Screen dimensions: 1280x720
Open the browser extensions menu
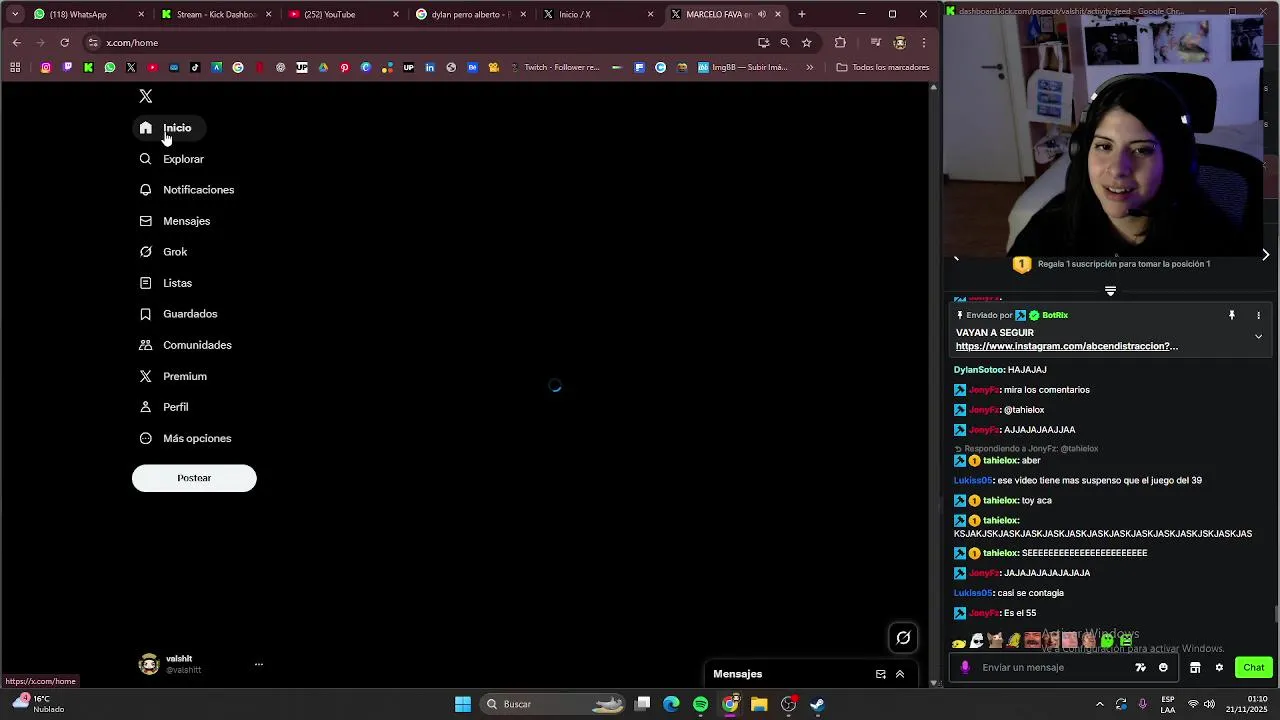click(x=840, y=43)
